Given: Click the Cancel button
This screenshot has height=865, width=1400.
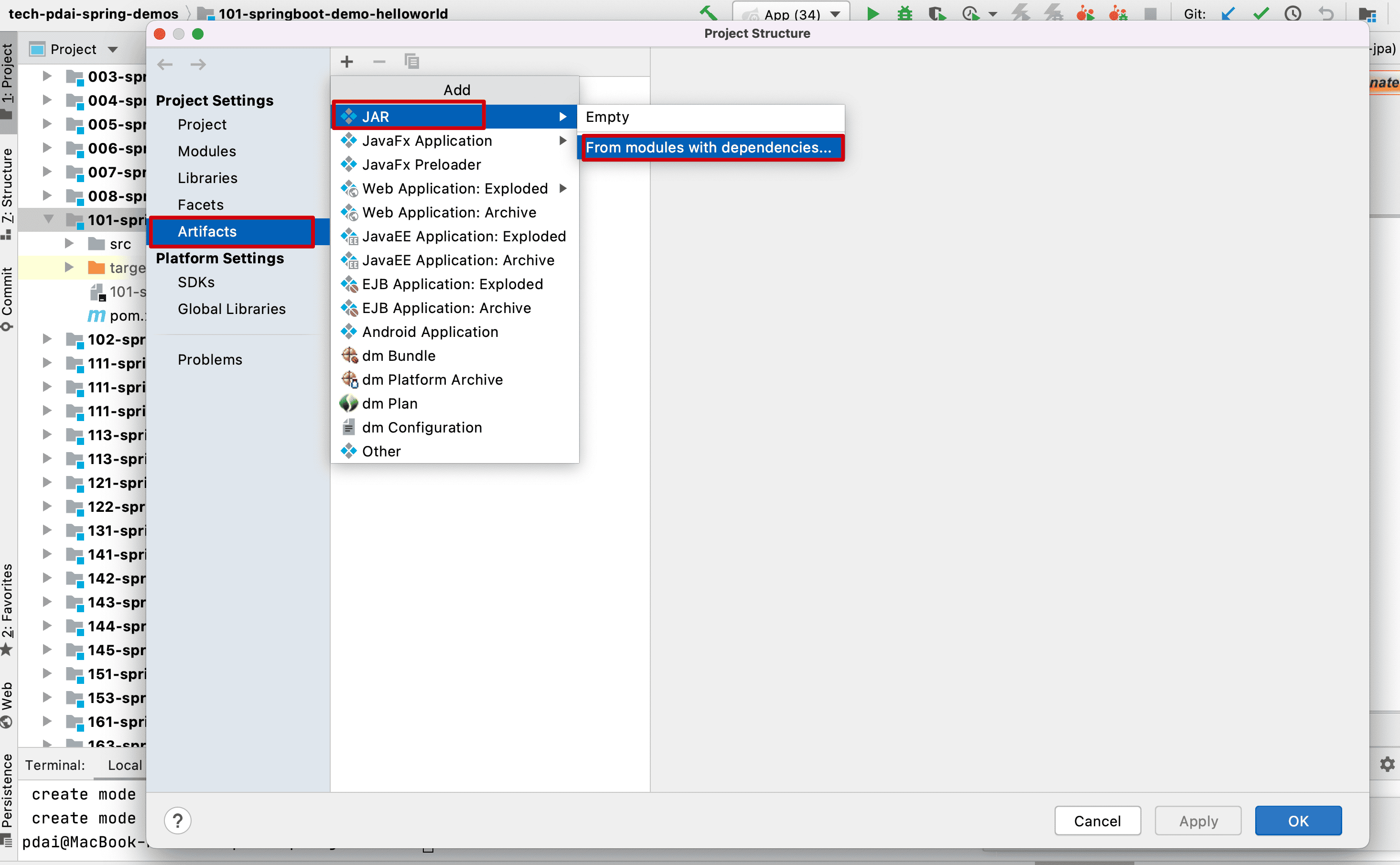Looking at the screenshot, I should [x=1097, y=821].
